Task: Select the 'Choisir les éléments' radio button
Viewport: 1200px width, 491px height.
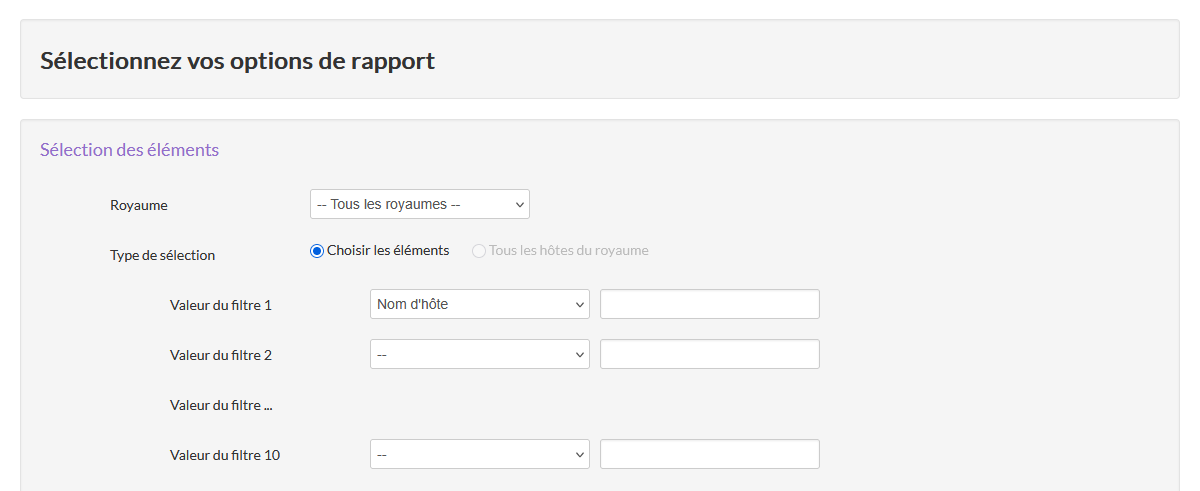Action: (x=317, y=251)
